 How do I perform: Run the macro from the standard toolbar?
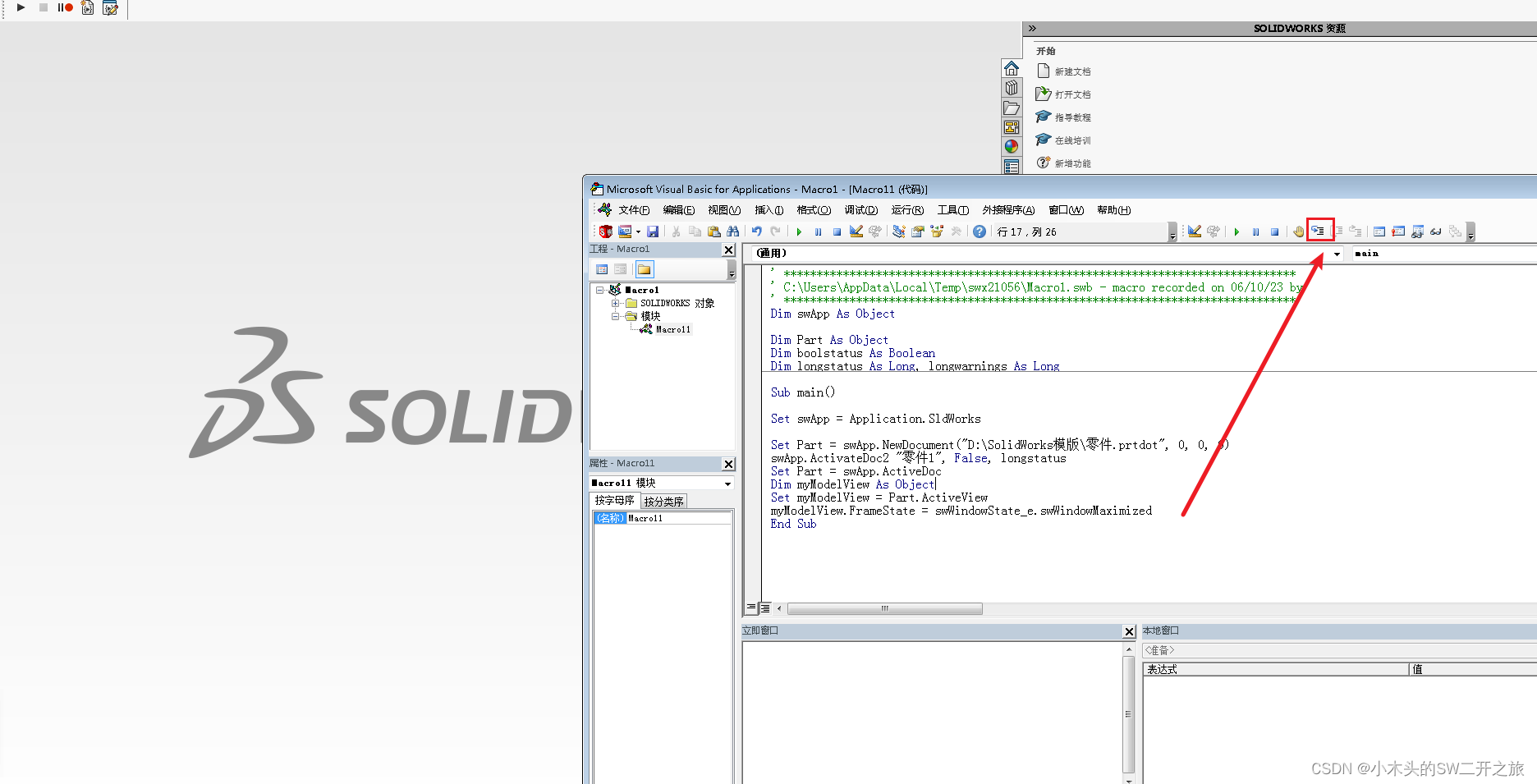(799, 232)
